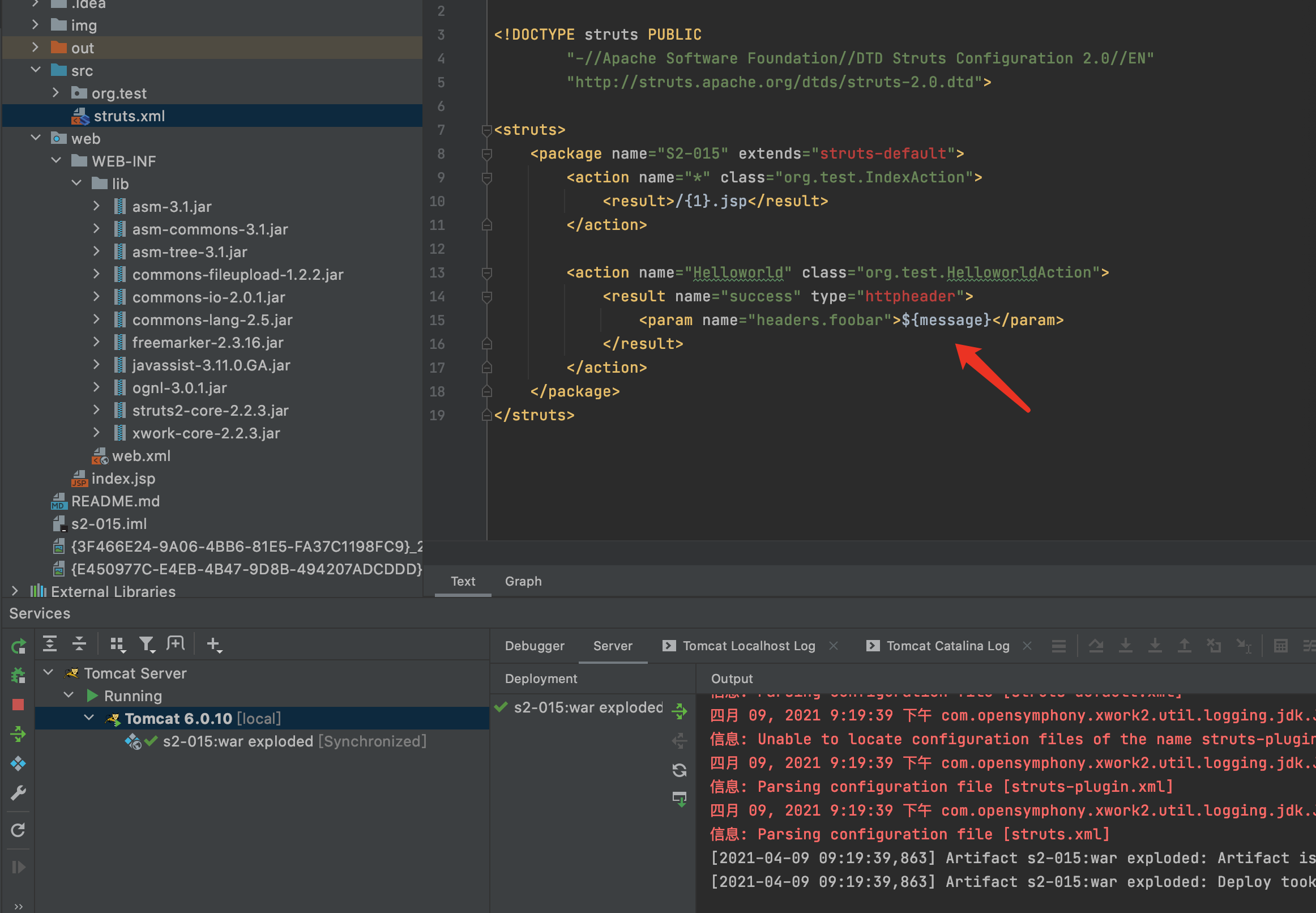
Task: Open the Add Service plus dropdown
Action: (x=215, y=645)
